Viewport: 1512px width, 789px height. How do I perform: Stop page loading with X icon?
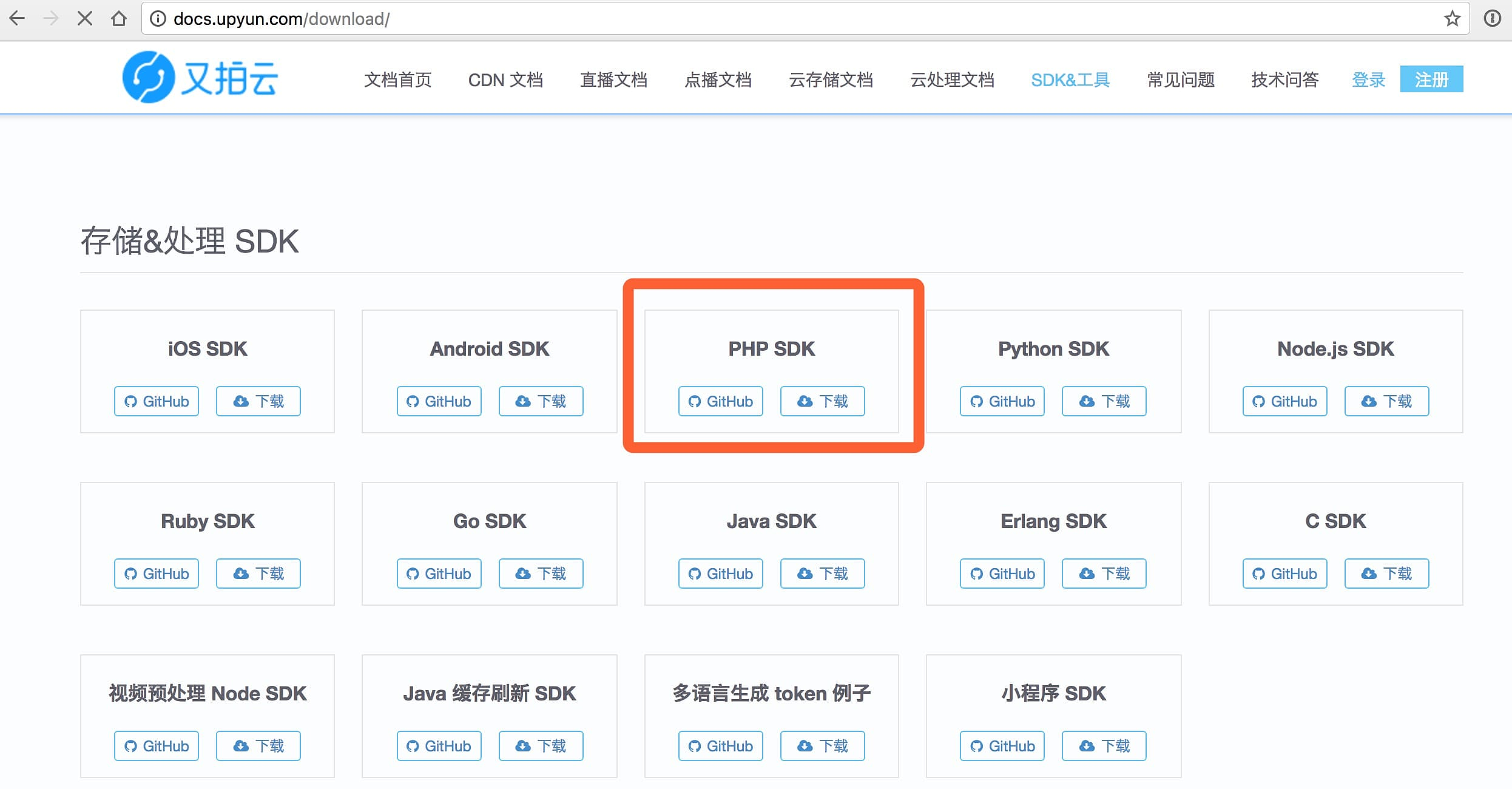pyautogui.click(x=85, y=19)
